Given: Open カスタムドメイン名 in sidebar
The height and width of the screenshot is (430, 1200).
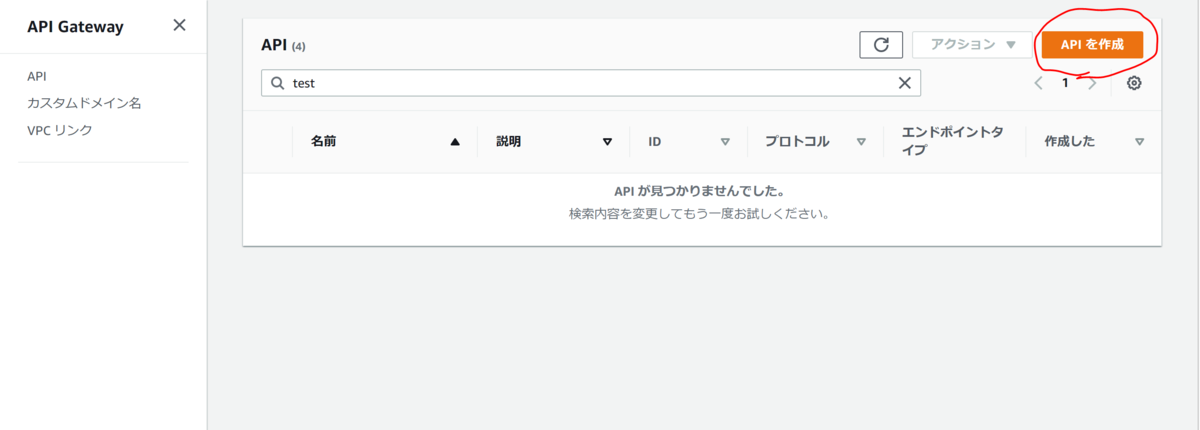Looking at the screenshot, I should click(x=84, y=103).
